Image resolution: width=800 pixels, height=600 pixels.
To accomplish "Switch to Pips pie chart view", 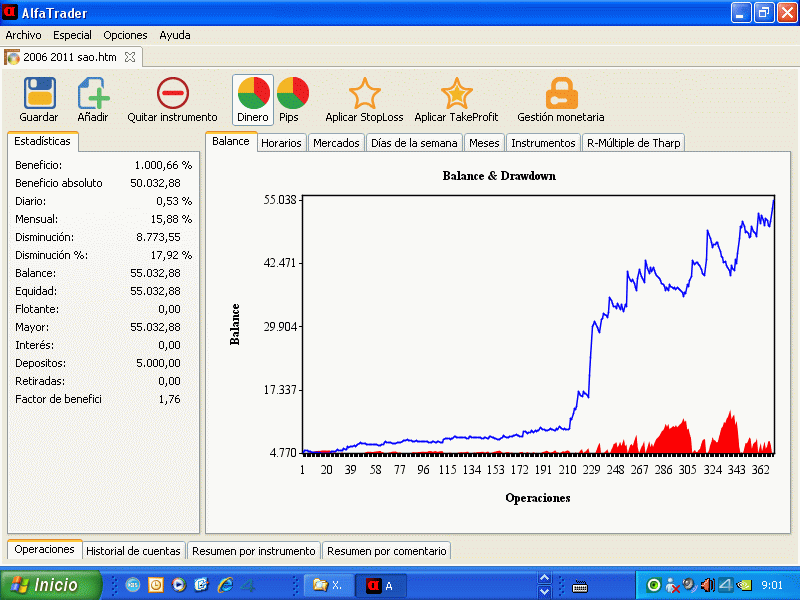I will [292, 93].
